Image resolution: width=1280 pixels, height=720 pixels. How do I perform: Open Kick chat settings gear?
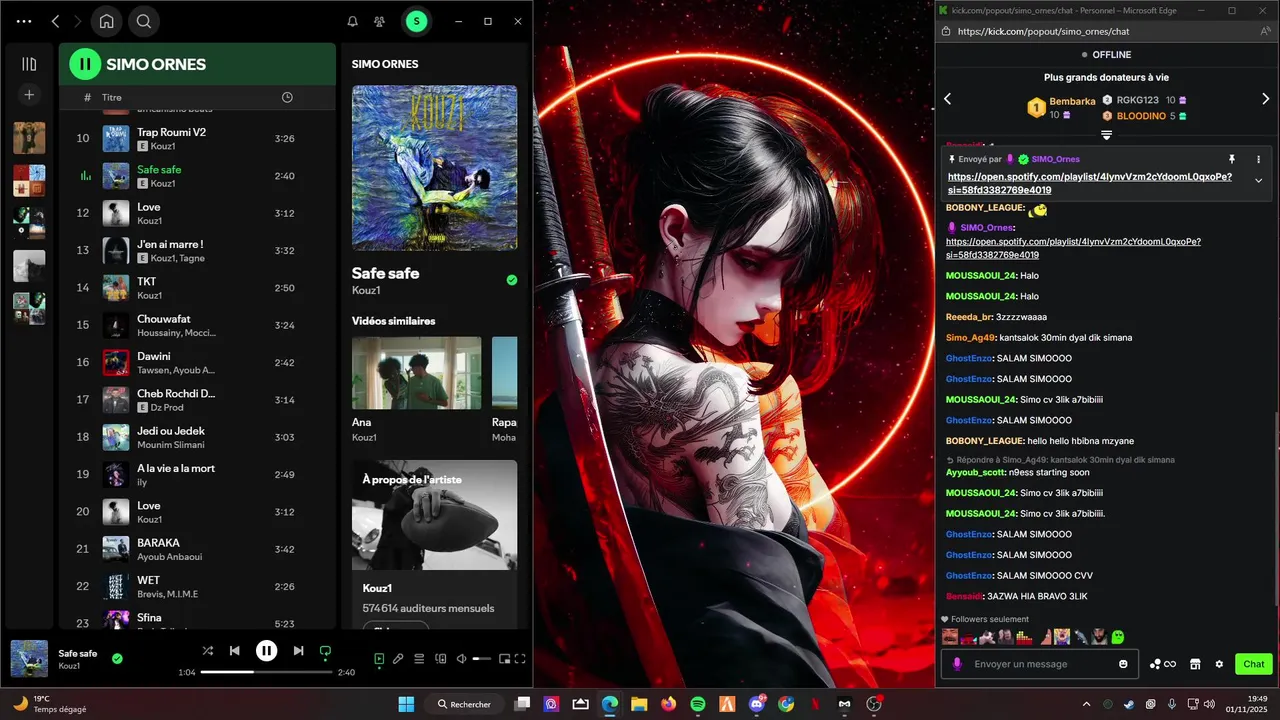tap(1219, 664)
